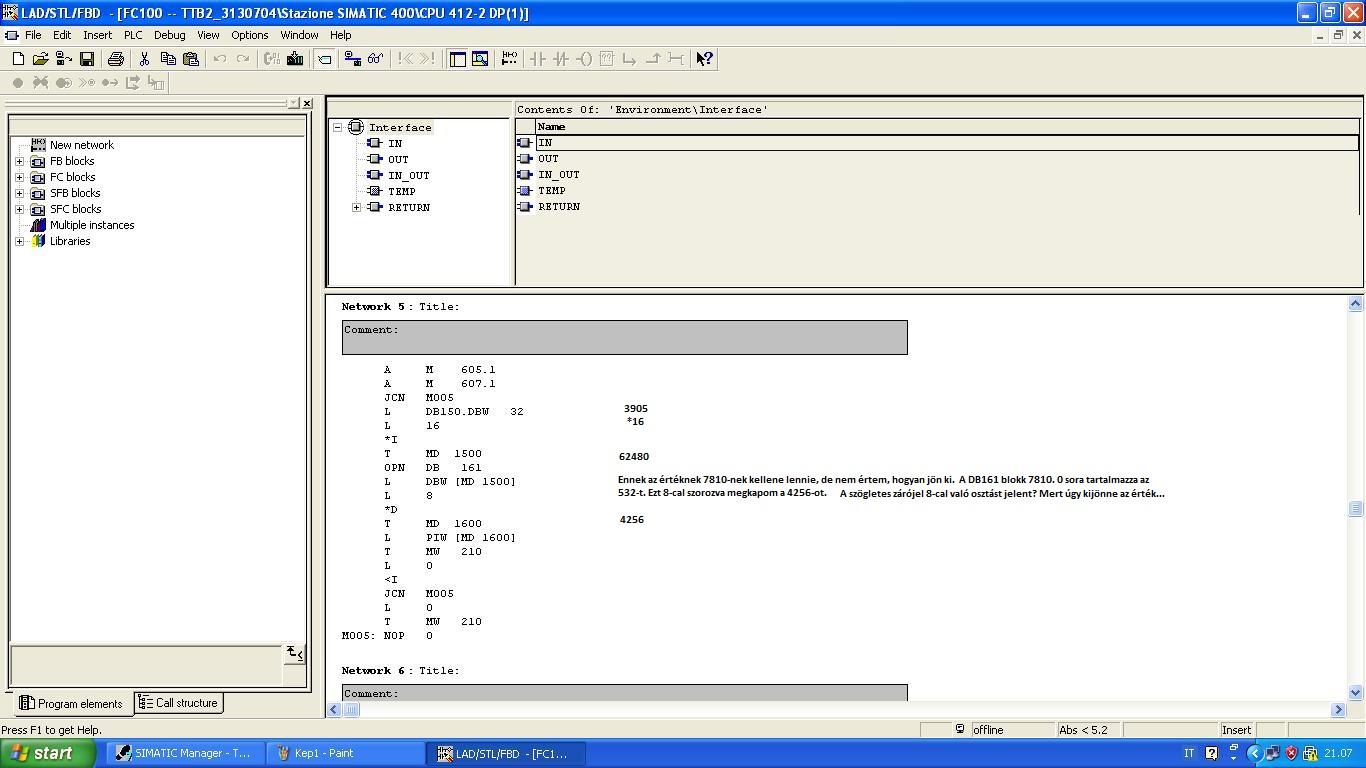
Task: Click the Set breakpoint circle icon
Action: 17,83
